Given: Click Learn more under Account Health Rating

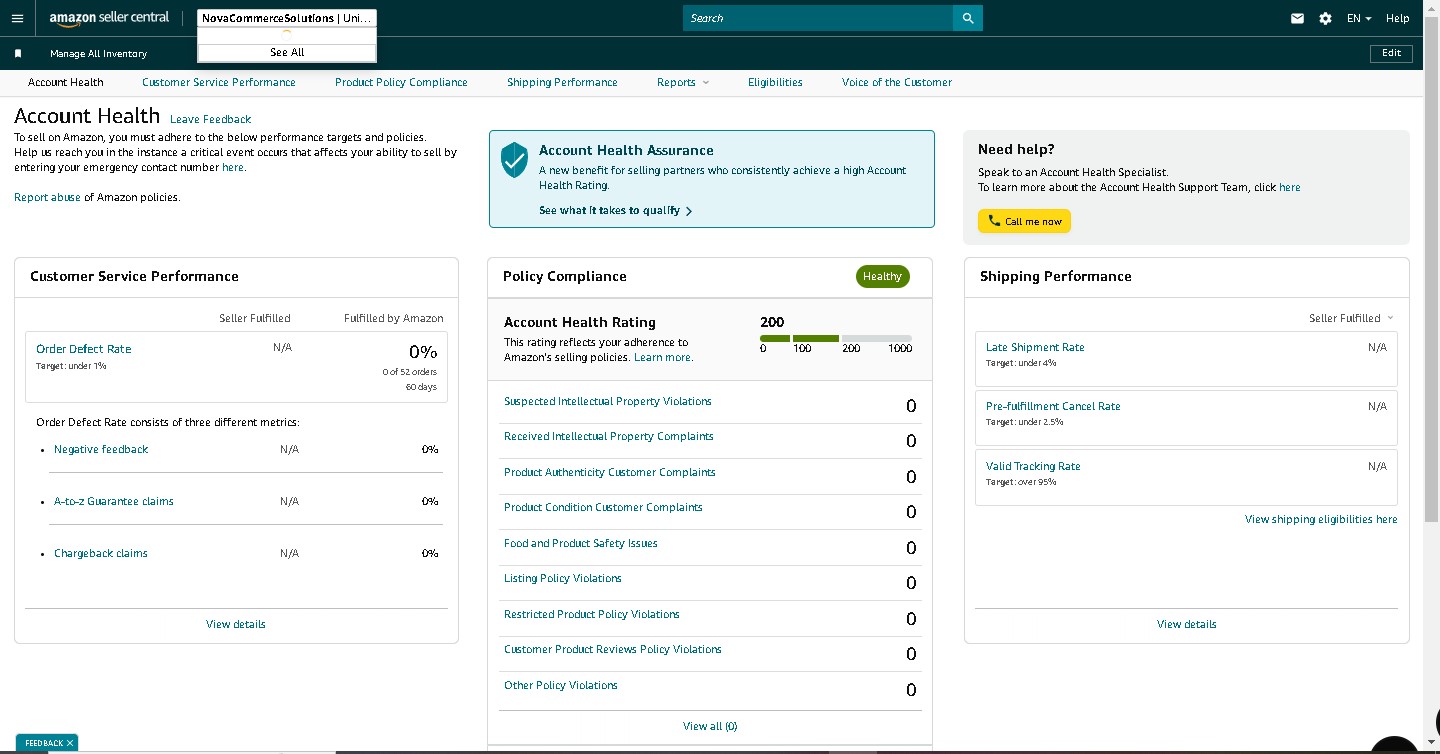Looking at the screenshot, I should tap(663, 357).
